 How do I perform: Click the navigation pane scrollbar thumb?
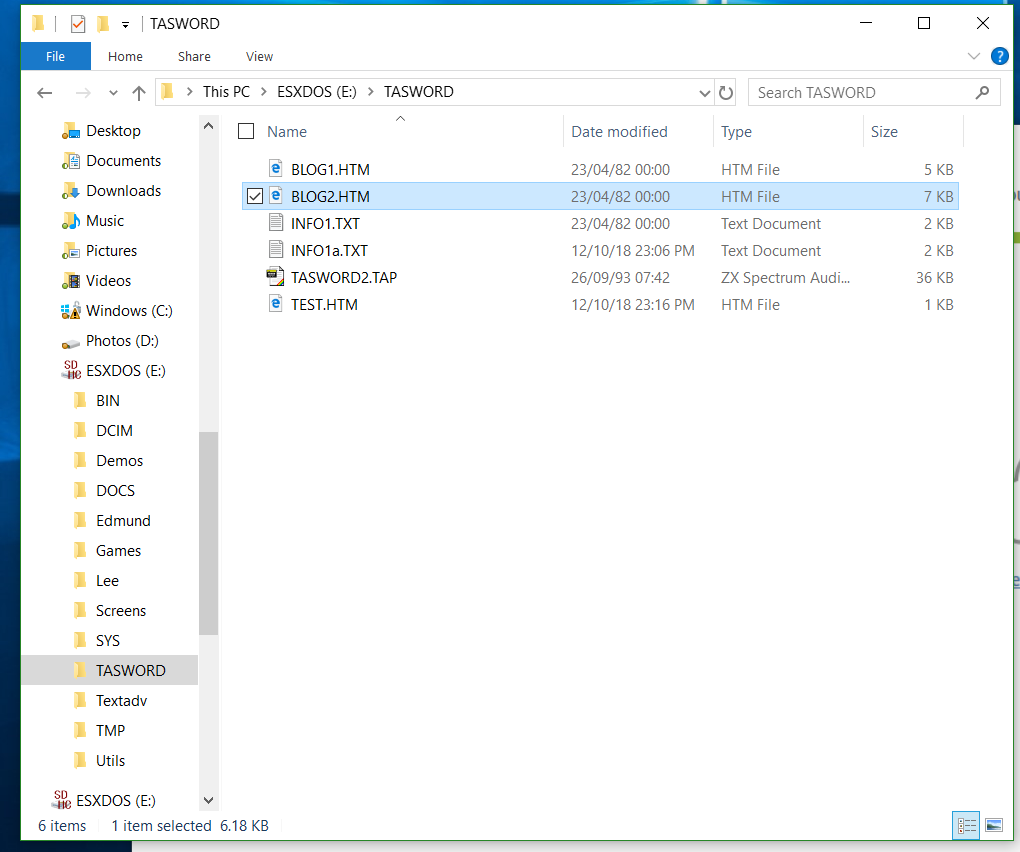pos(208,533)
